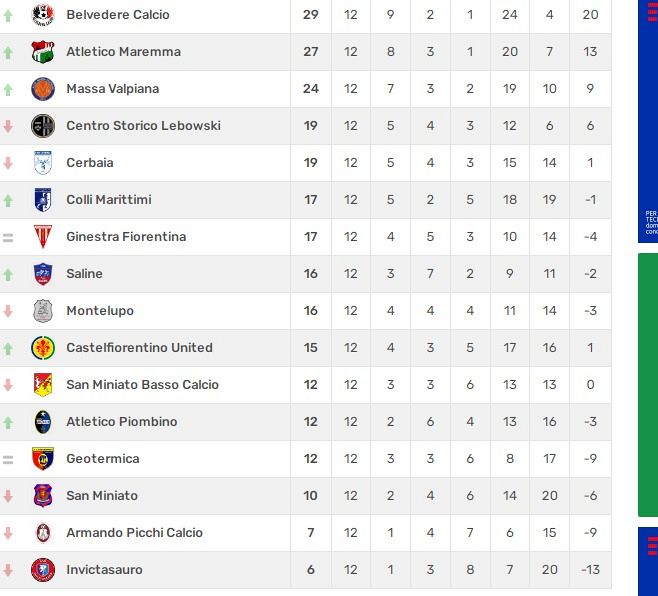Click the green up arrow beside Atletico Maremma
The image size is (658, 596).
[9, 52]
